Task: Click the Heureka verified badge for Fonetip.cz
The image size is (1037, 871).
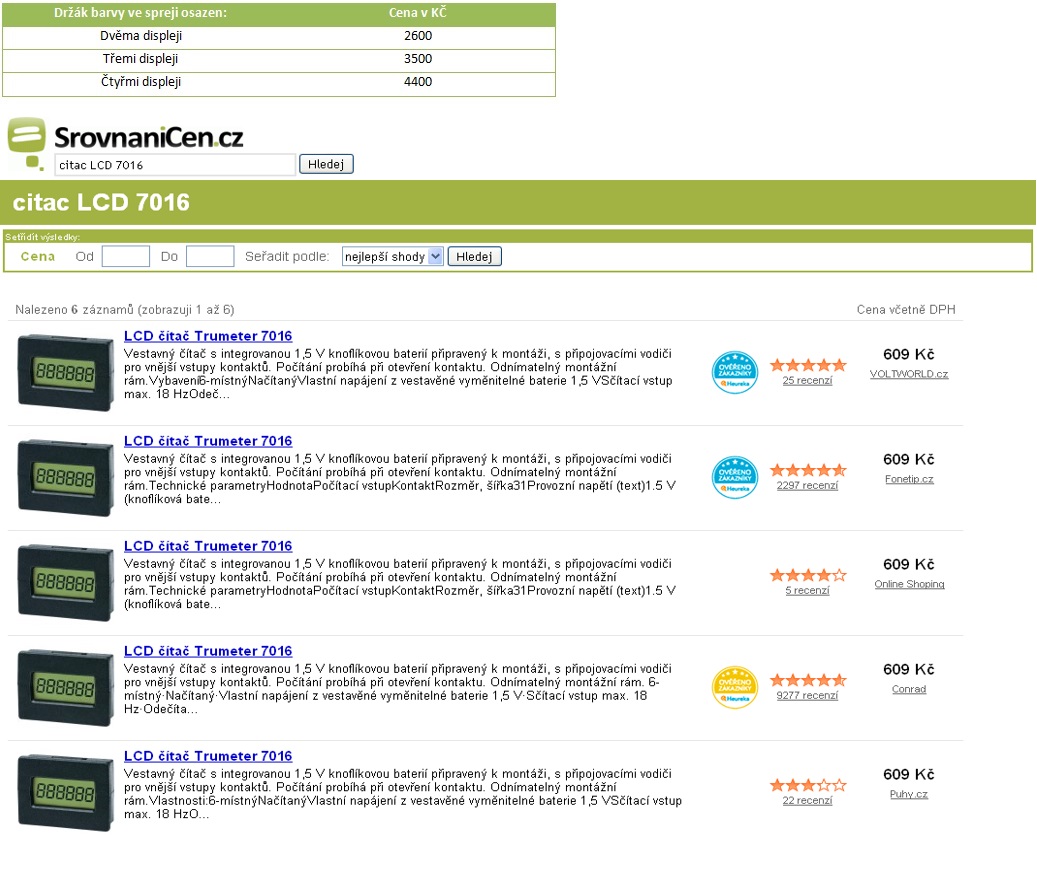Action: pos(735,477)
